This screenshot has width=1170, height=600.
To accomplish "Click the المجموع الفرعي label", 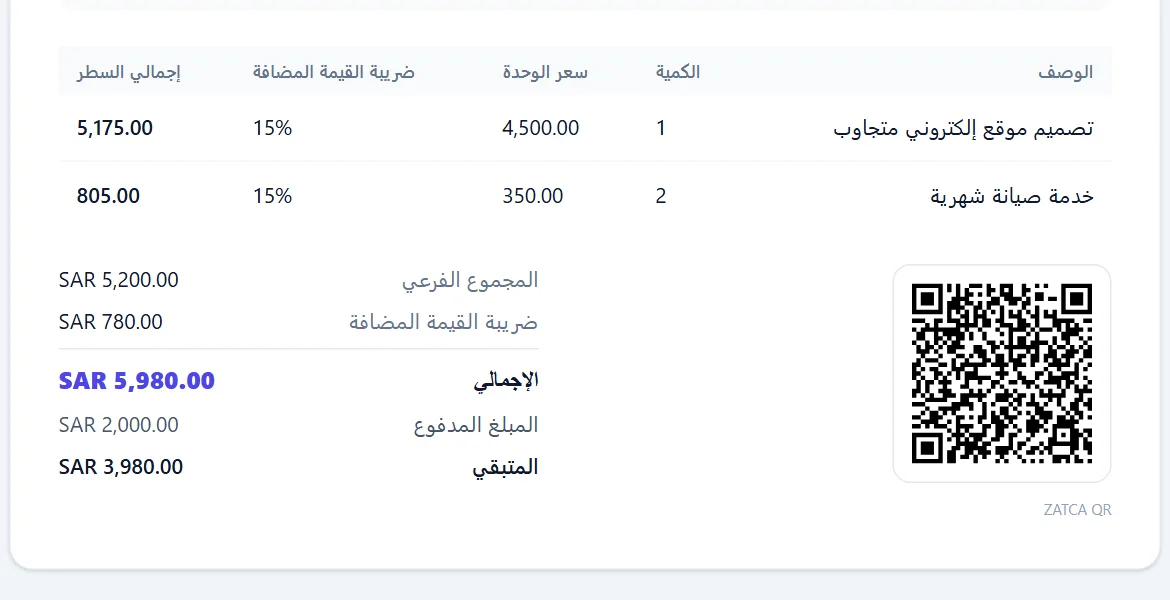I will [x=470, y=281].
